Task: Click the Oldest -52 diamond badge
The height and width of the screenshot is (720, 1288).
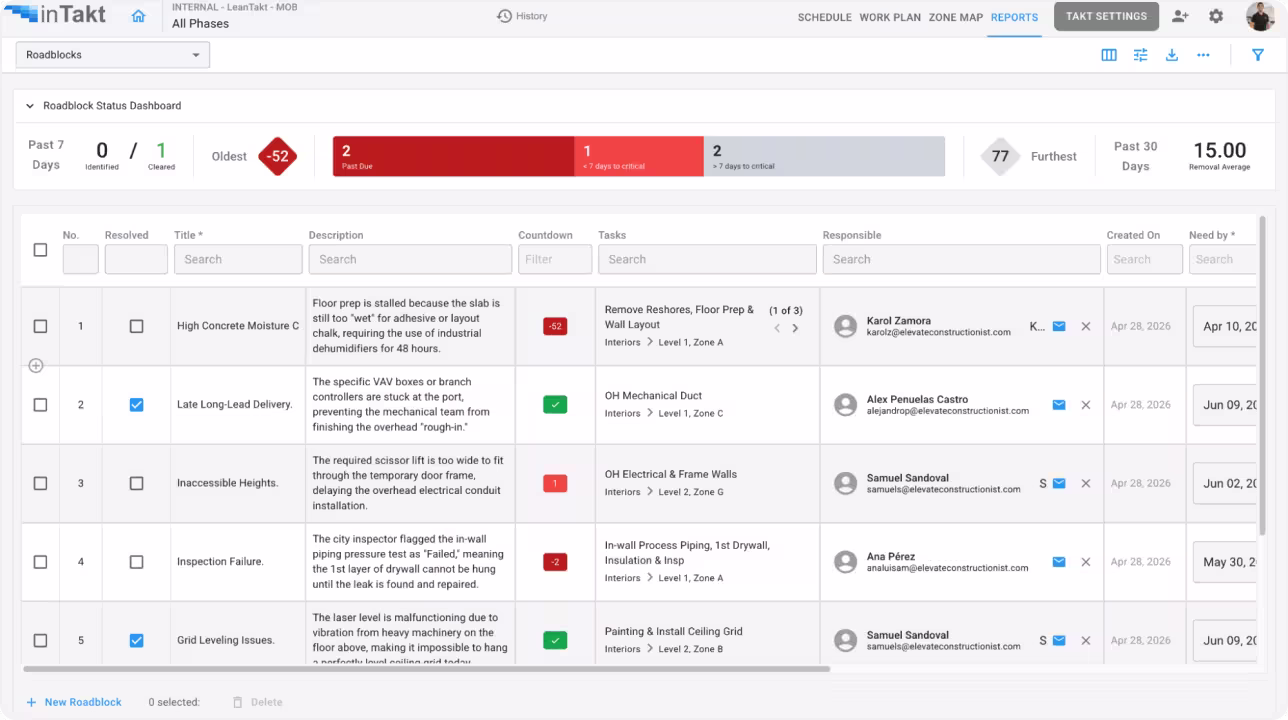Action: (277, 156)
